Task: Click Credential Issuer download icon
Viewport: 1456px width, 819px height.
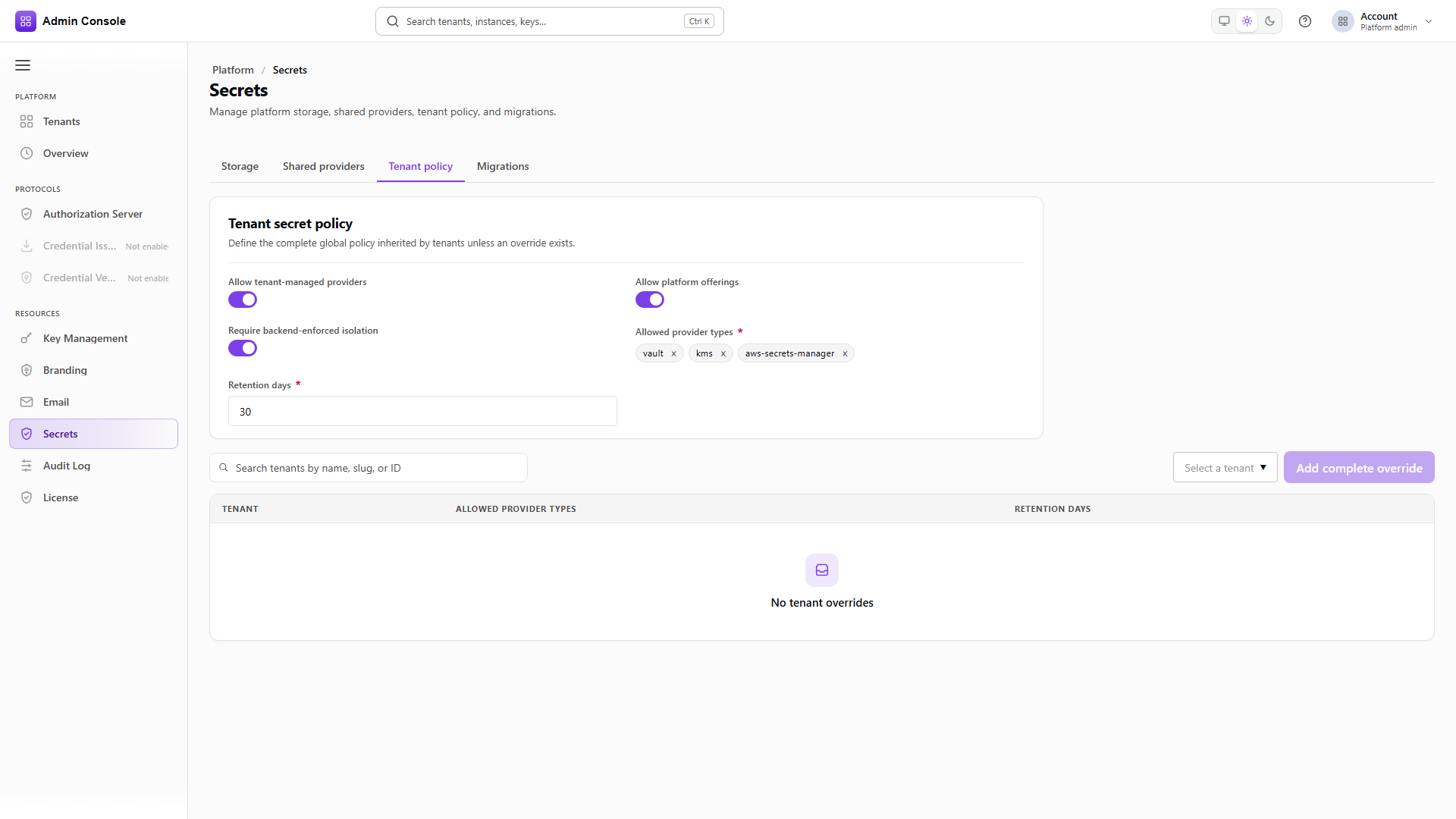Action: [x=27, y=246]
